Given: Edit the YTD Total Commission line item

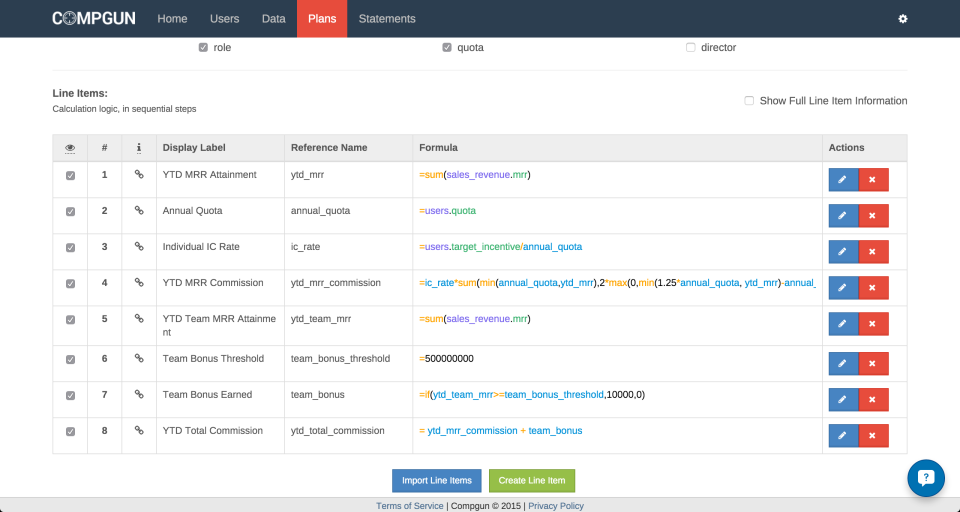Looking at the screenshot, I should [843, 435].
